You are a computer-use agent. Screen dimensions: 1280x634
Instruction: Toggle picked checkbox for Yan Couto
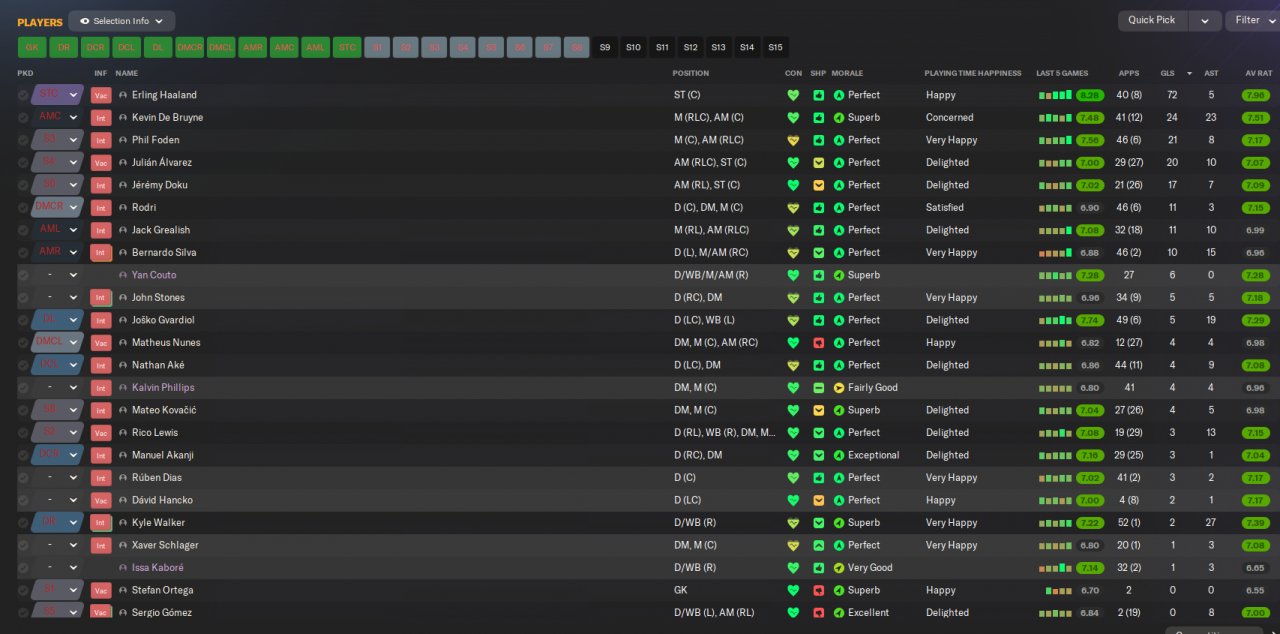coord(23,275)
